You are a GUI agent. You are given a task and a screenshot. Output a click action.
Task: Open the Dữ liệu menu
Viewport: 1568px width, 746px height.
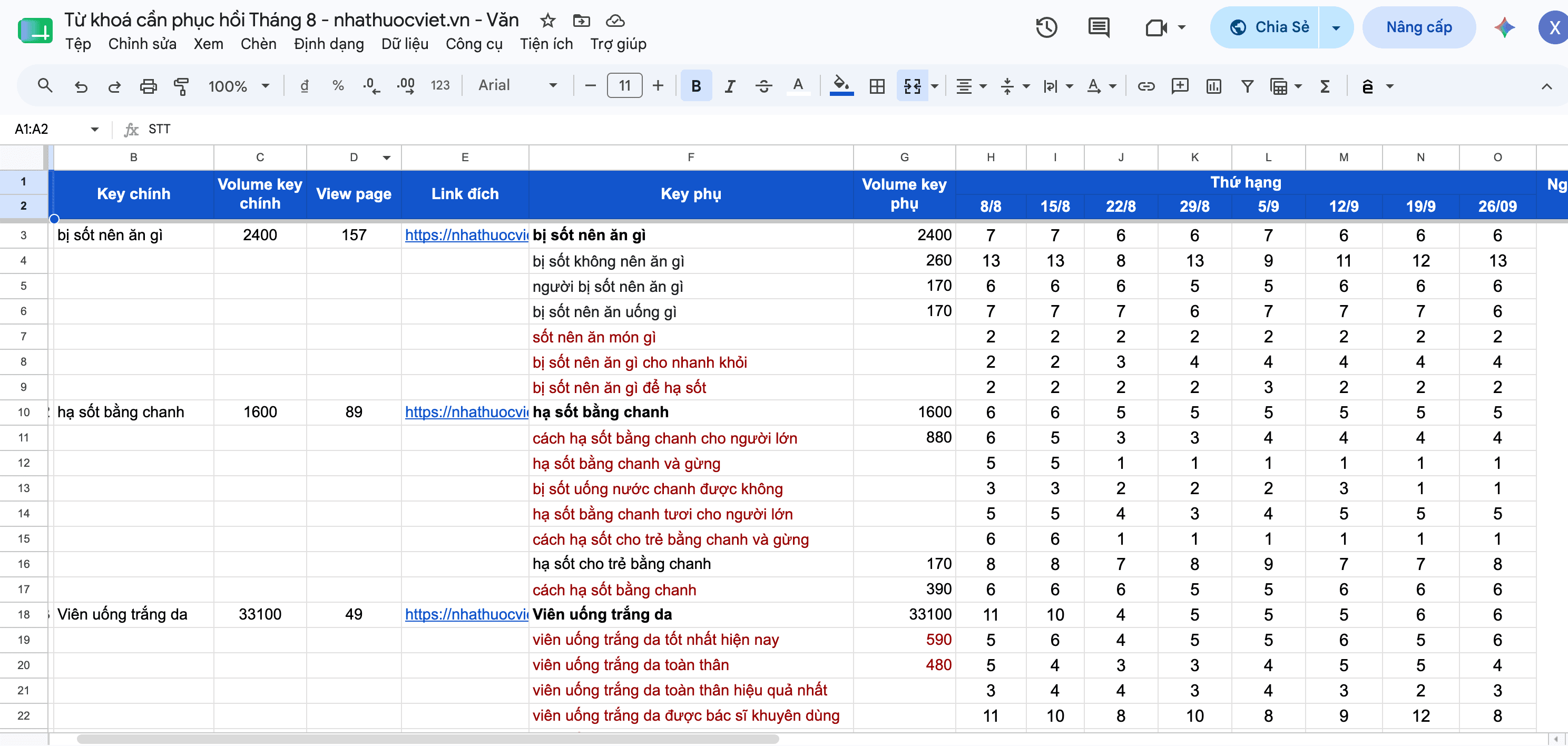click(x=405, y=44)
